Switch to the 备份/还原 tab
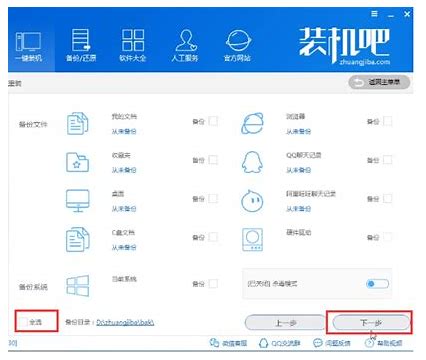426x360 pixels. 81,46
